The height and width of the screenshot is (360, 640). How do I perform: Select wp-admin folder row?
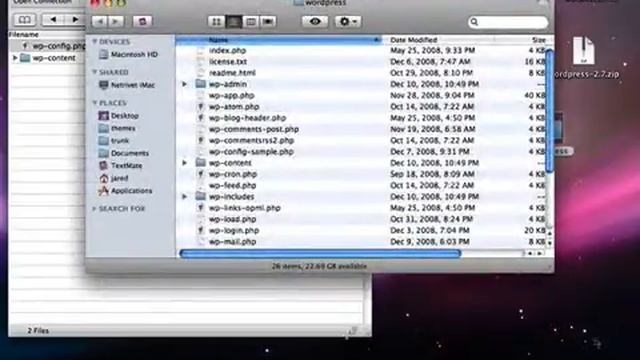[360, 84]
